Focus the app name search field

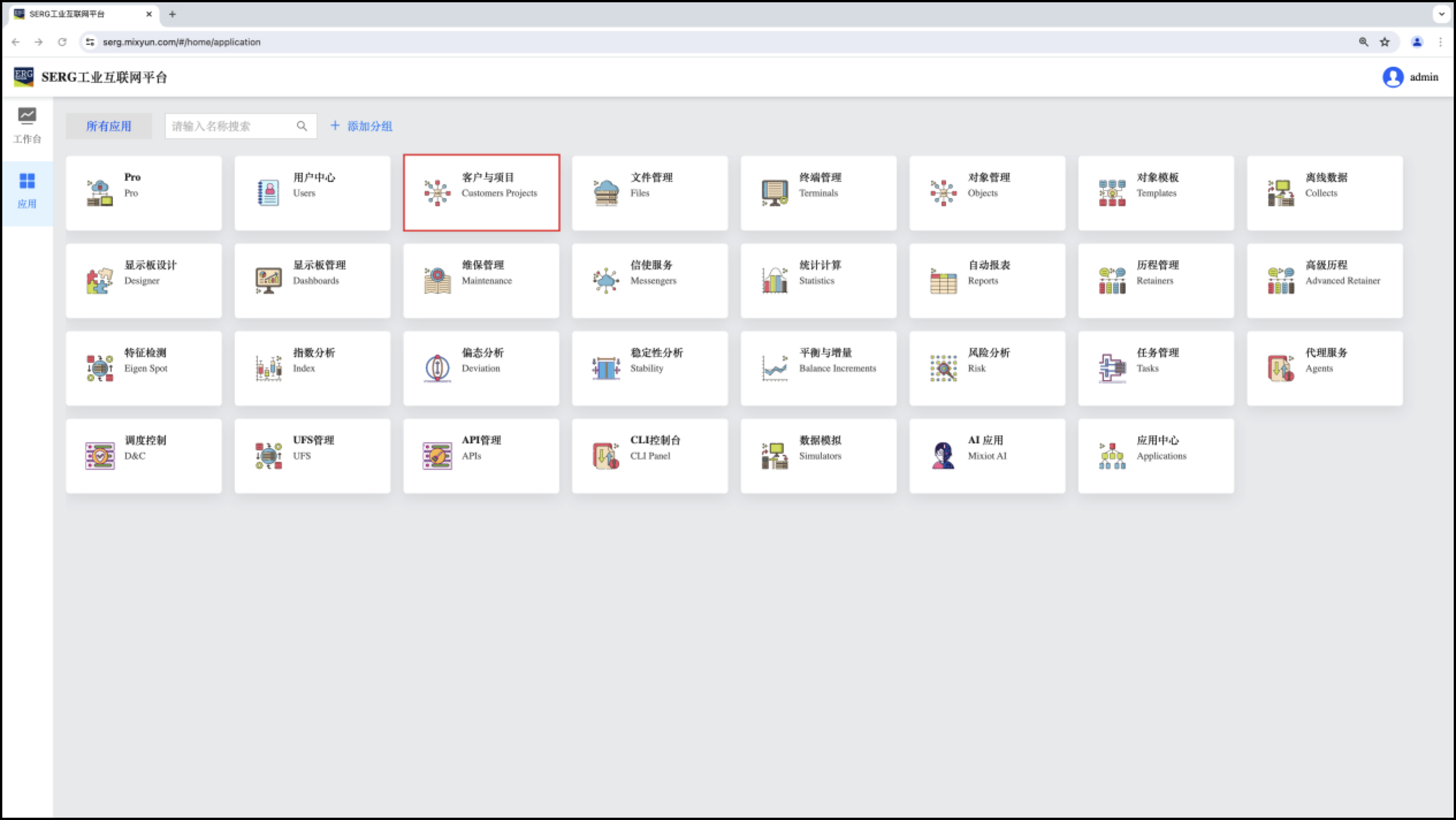230,126
